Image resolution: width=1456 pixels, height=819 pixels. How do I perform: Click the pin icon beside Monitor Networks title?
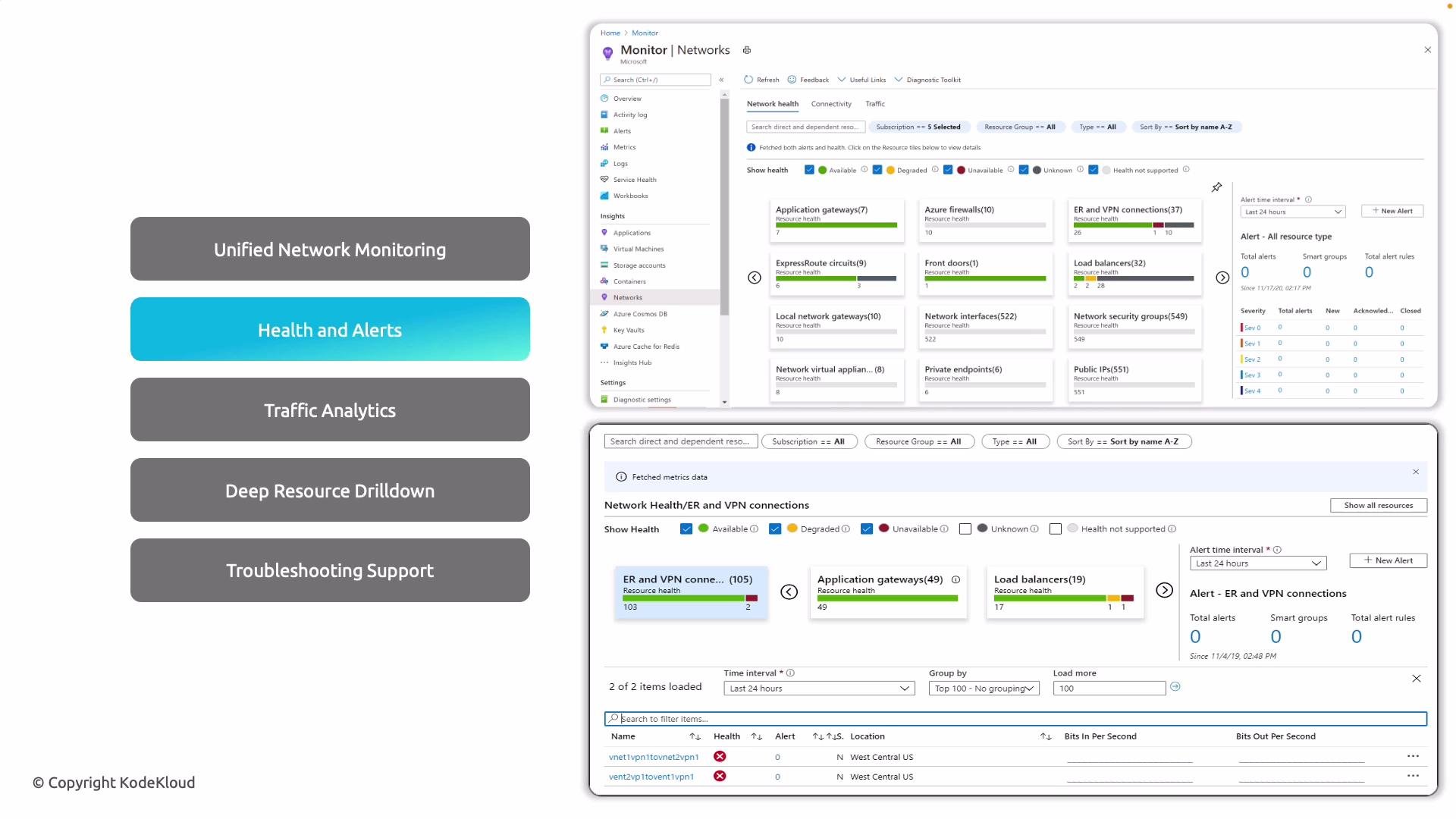(x=747, y=50)
